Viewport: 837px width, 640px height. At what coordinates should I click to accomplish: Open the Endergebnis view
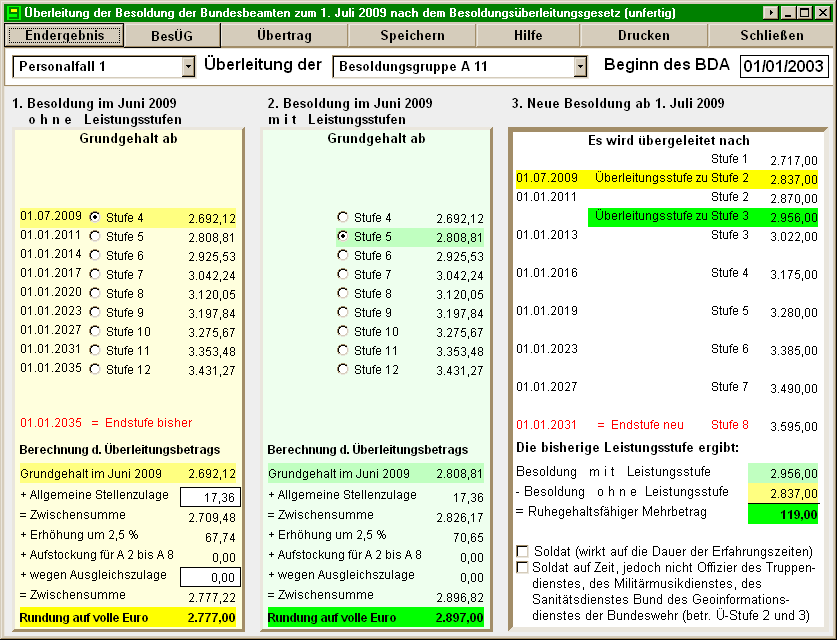click(65, 36)
